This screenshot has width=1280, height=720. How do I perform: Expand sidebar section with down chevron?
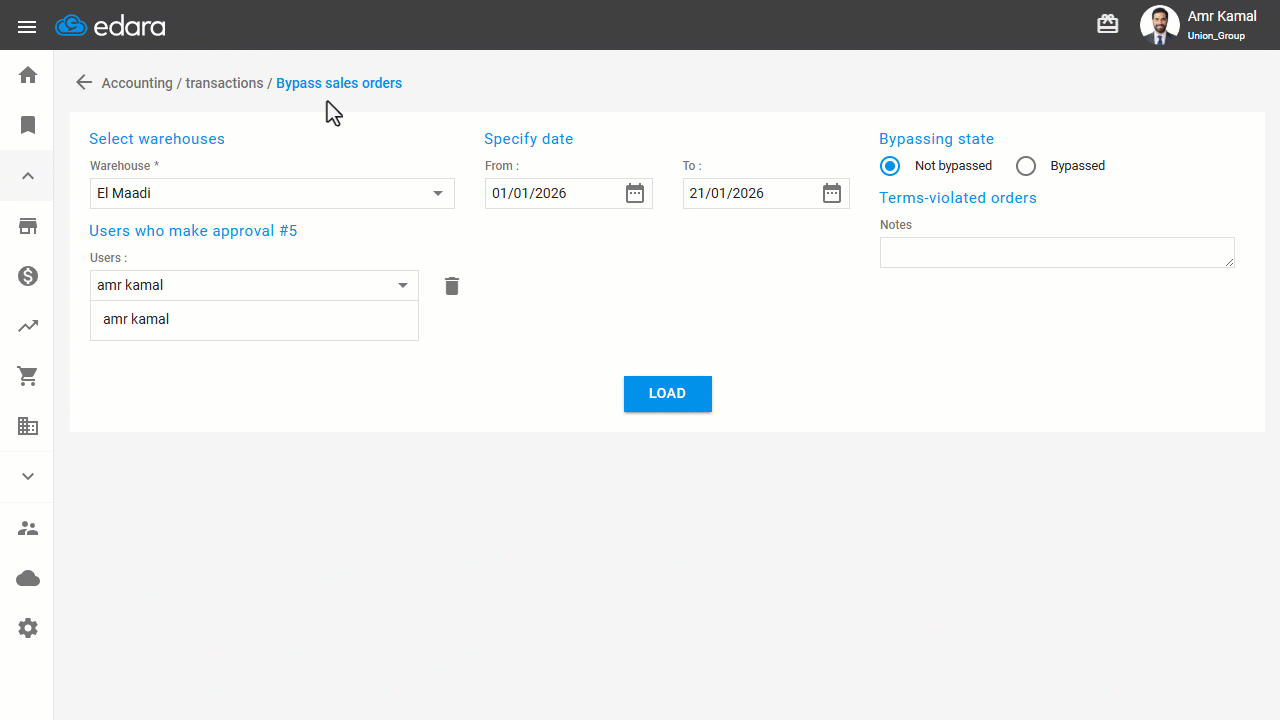point(28,477)
